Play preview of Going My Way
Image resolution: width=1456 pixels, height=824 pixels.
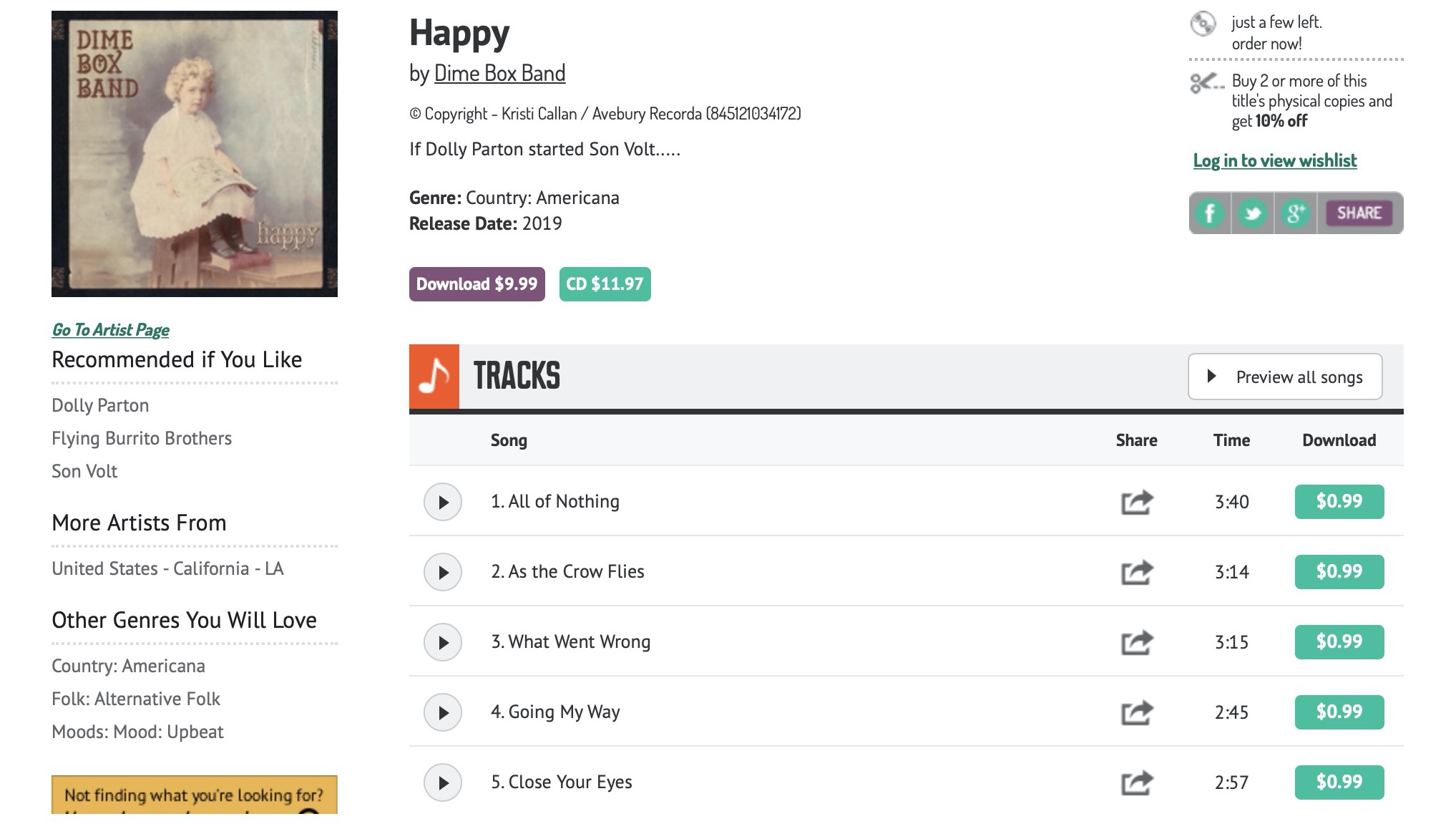tap(443, 712)
